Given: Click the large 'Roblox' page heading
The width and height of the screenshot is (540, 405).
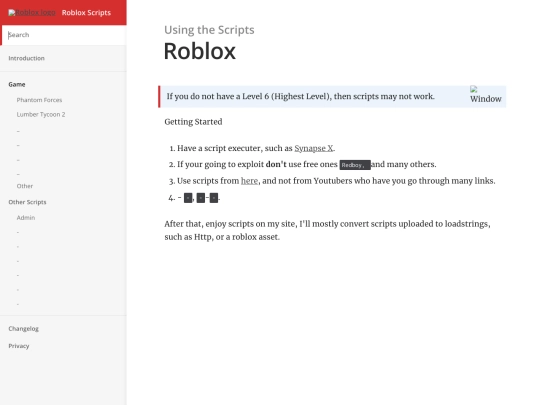Looking at the screenshot, I should (x=200, y=51).
